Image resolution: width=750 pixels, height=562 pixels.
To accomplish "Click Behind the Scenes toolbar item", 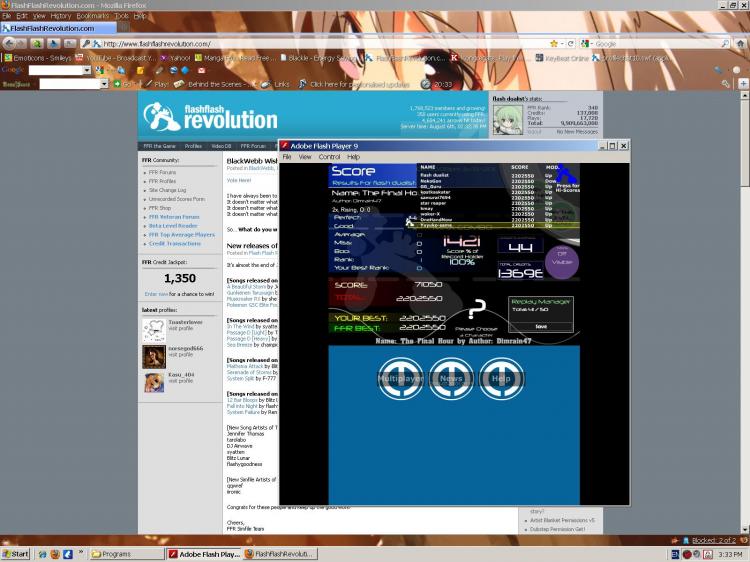I will [x=210, y=84].
